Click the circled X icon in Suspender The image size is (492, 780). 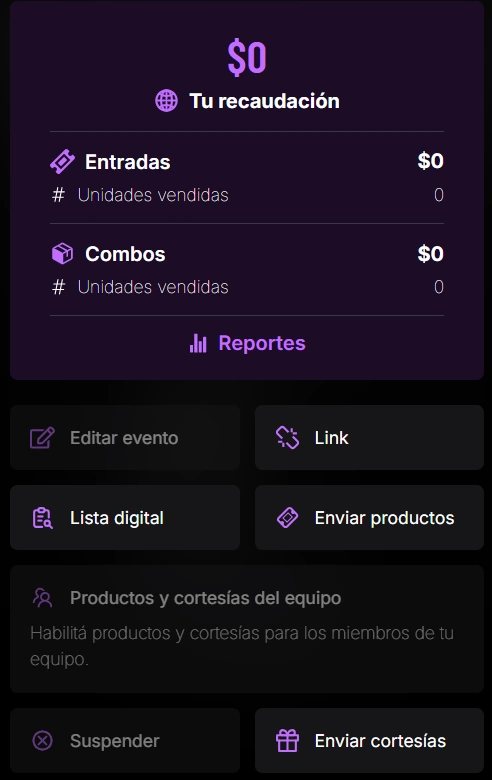tap(42, 741)
